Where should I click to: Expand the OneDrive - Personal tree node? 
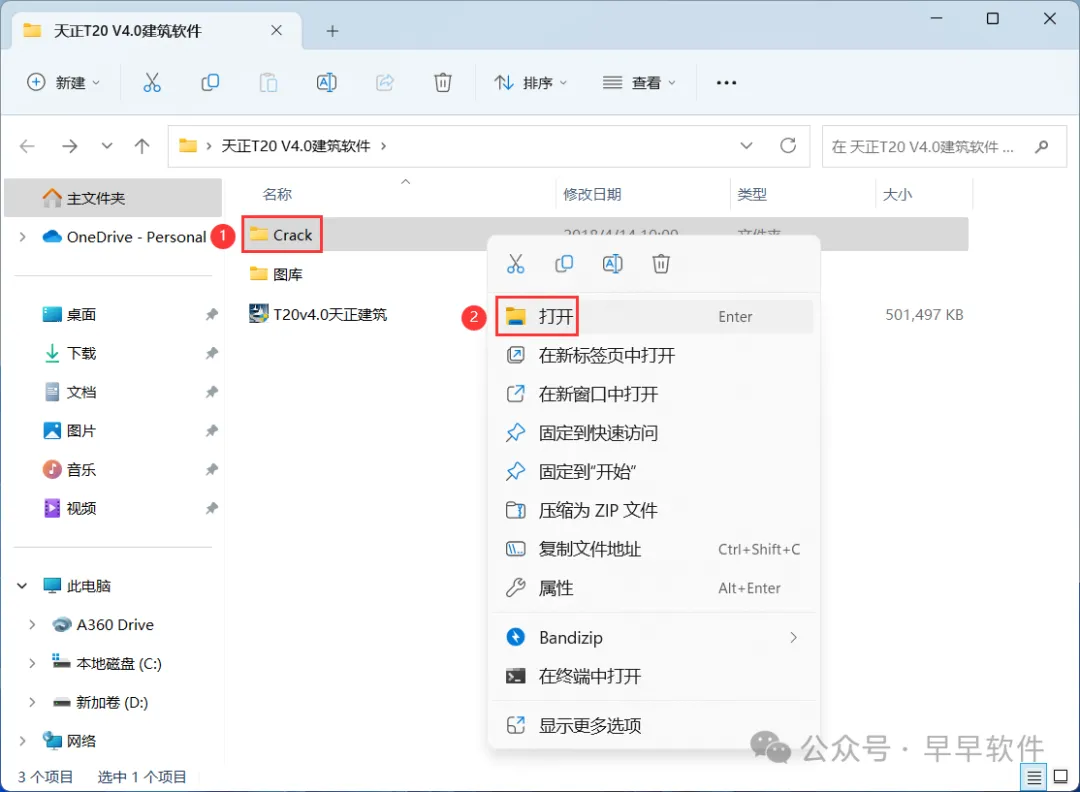point(22,237)
